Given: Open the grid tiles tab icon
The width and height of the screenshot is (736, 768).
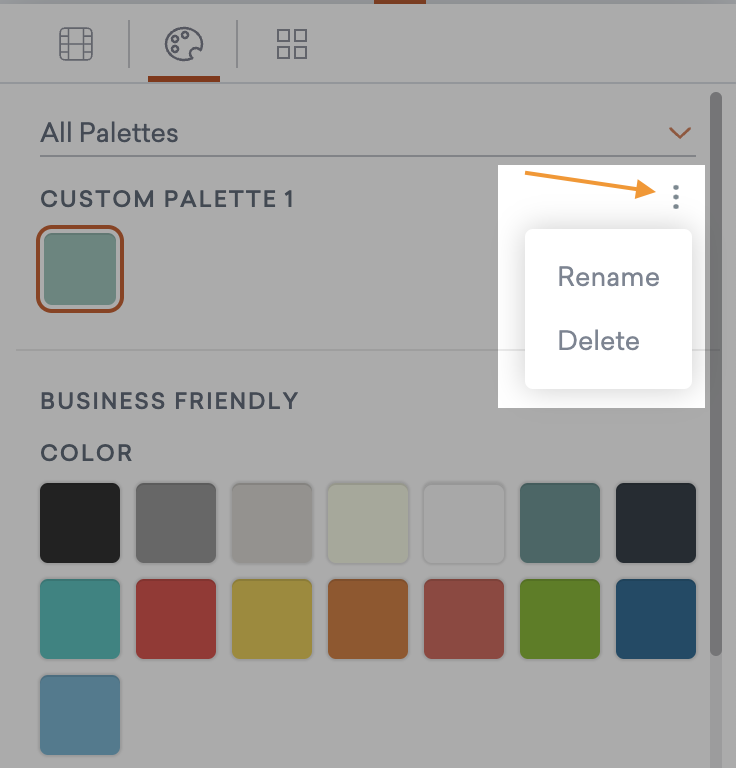Looking at the screenshot, I should coord(291,44).
